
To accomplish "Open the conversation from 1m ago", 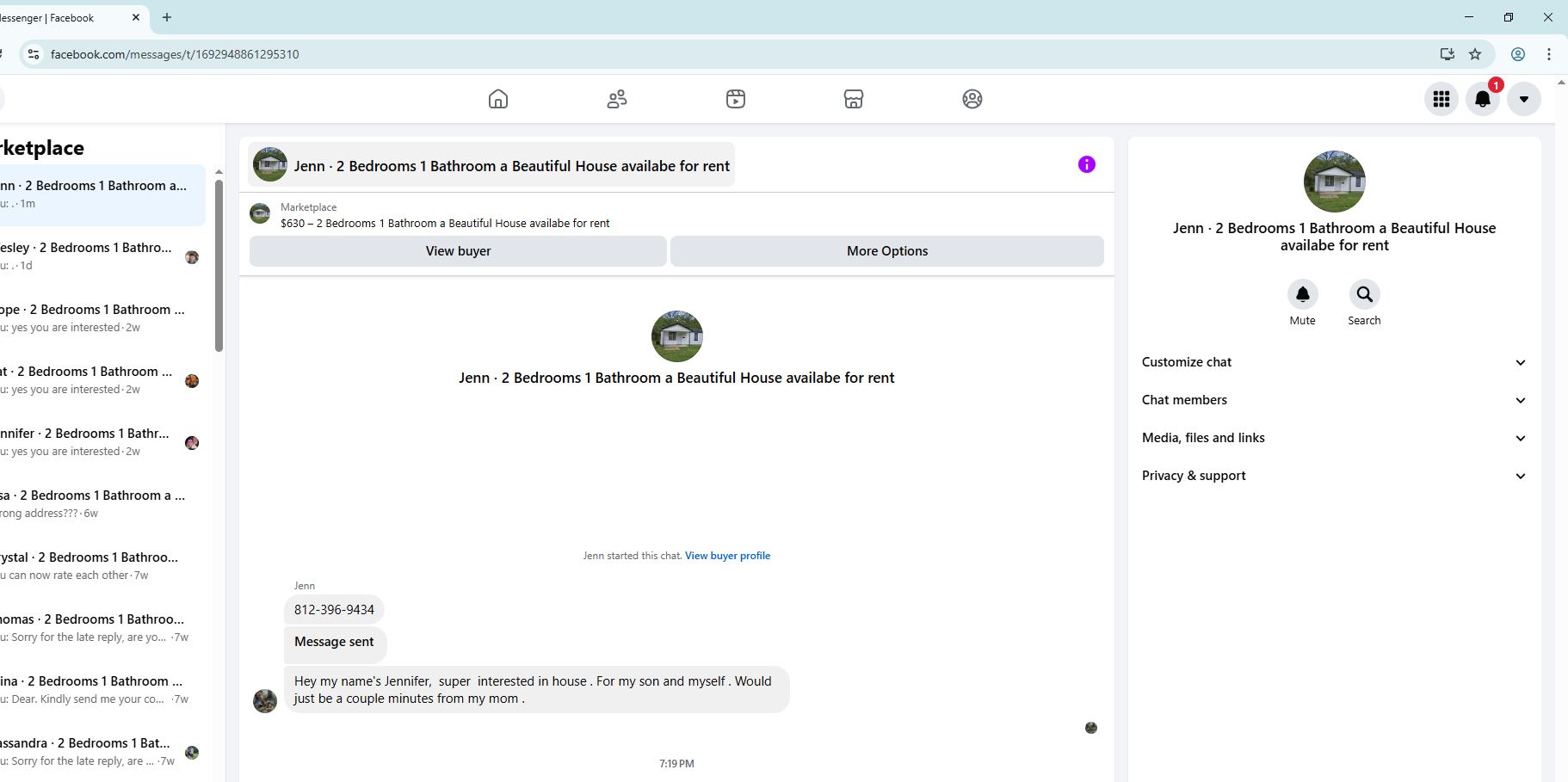I will coord(102,194).
